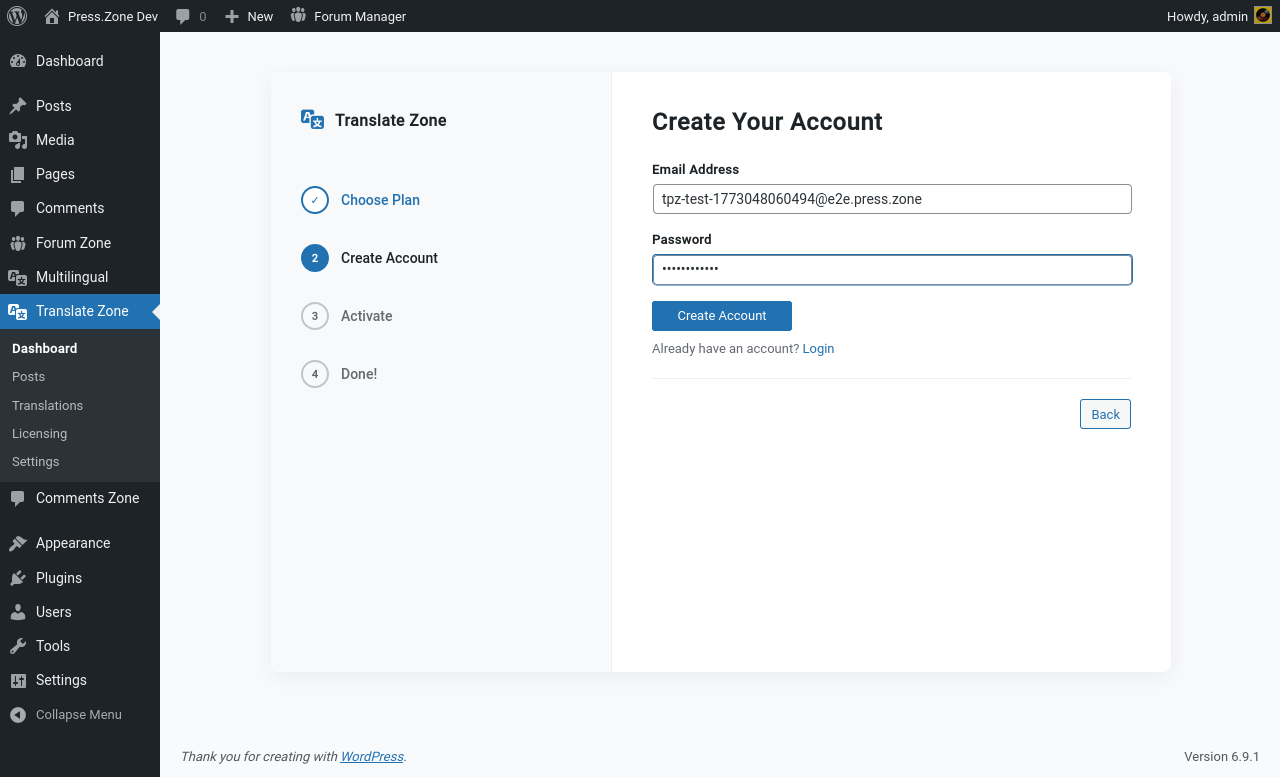Open the Licensing submenu item

(40, 434)
